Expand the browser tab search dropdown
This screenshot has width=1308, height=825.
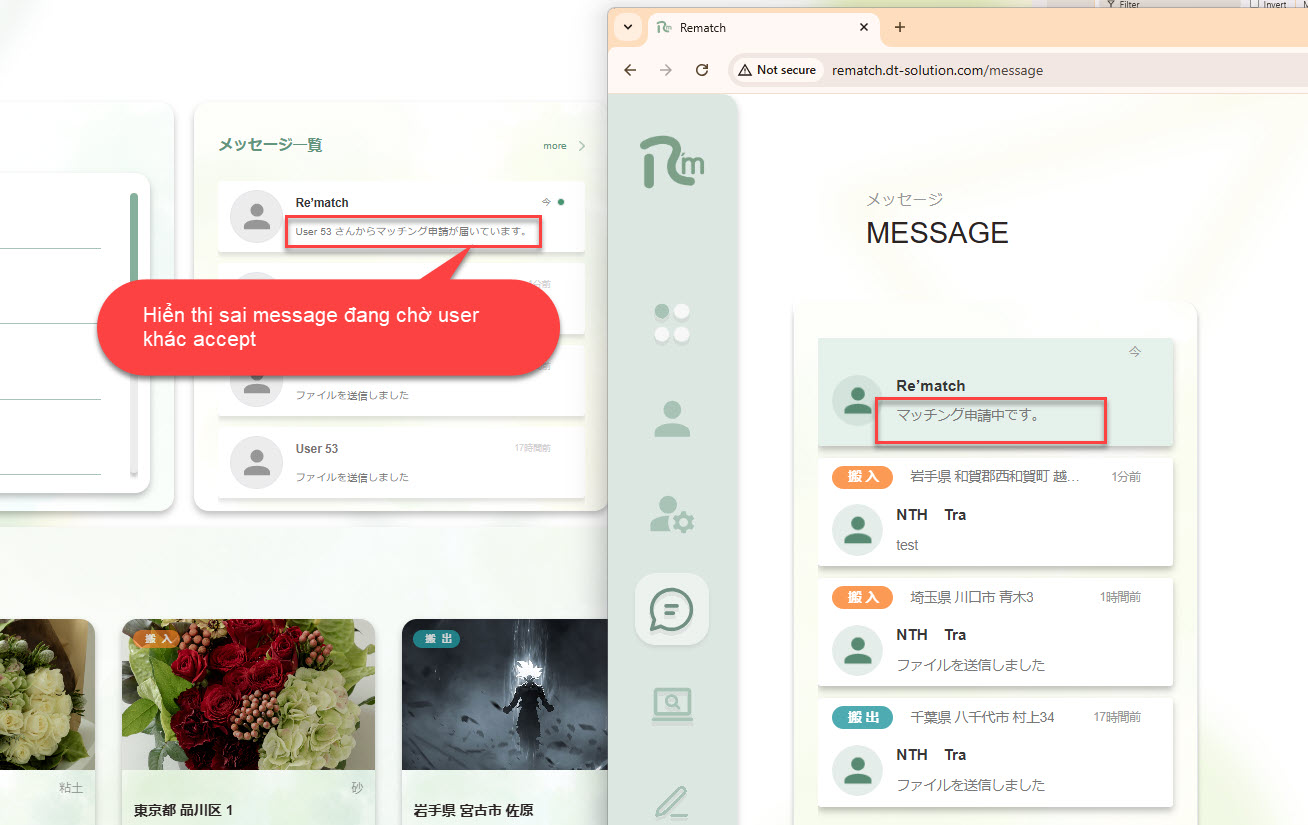(627, 27)
